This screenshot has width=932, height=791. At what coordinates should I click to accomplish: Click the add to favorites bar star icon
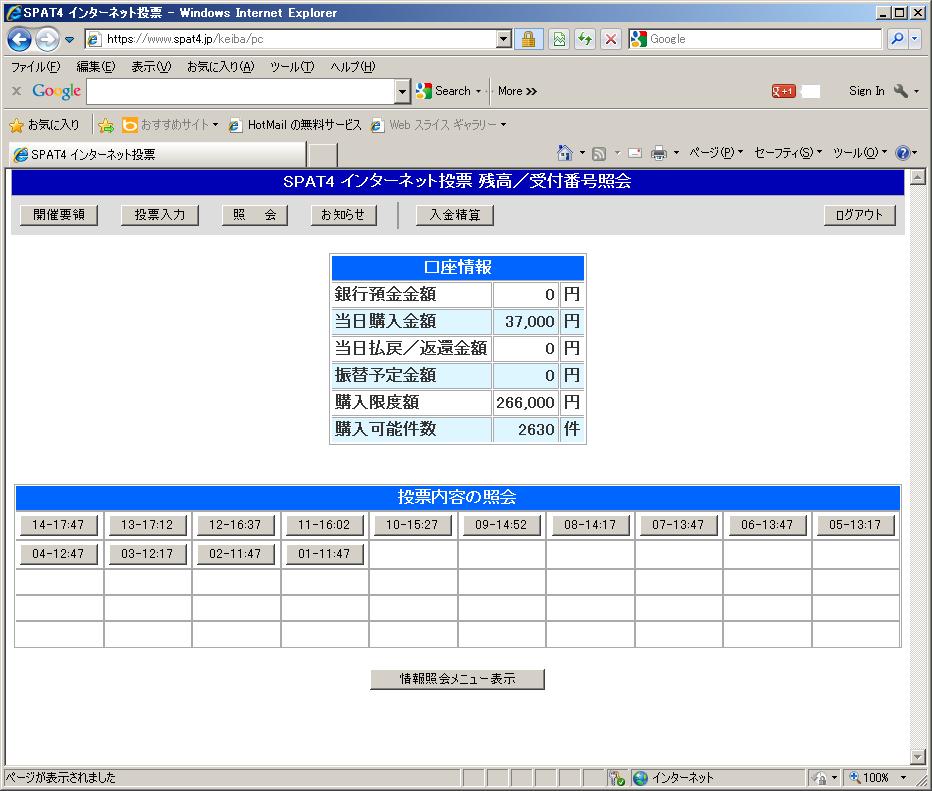(x=106, y=125)
